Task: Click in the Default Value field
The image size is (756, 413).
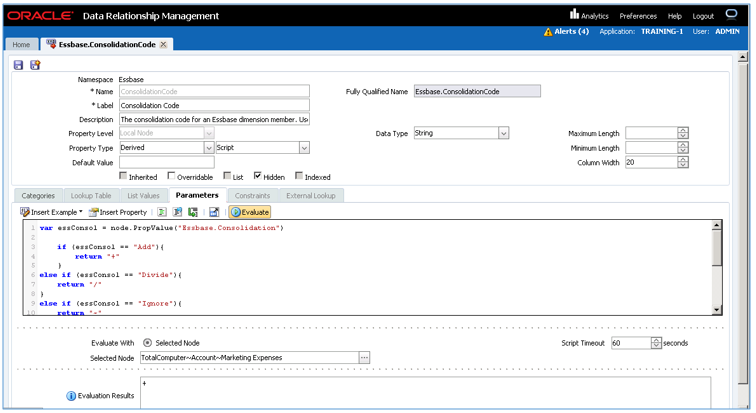Action: tap(166, 162)
